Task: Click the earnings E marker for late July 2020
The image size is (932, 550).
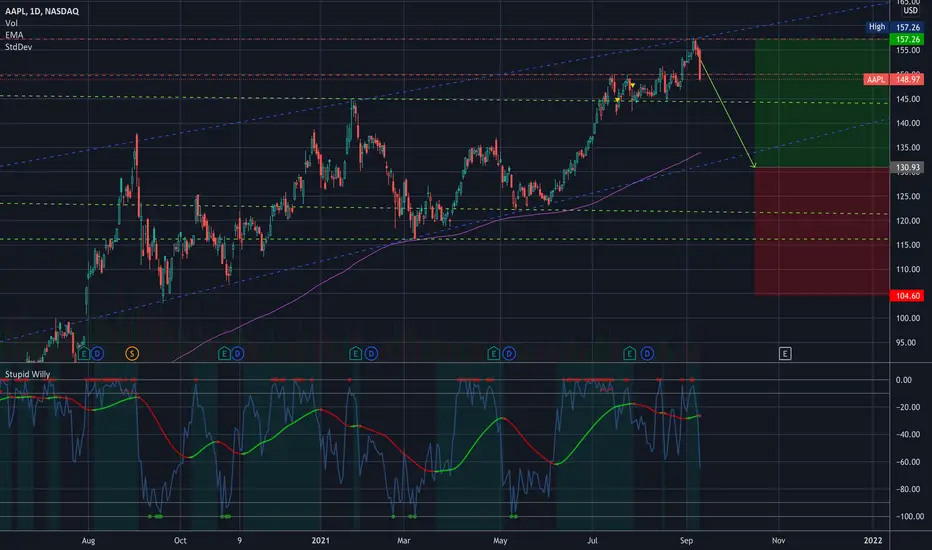Action: pyautogui.click(x=84, y=354)
